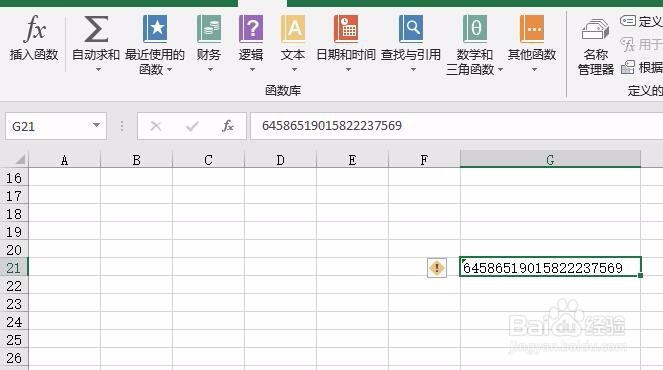This screenshot has height=370, width=663.
Task: Click the fx button in formula bar
Action: [228, 126]
